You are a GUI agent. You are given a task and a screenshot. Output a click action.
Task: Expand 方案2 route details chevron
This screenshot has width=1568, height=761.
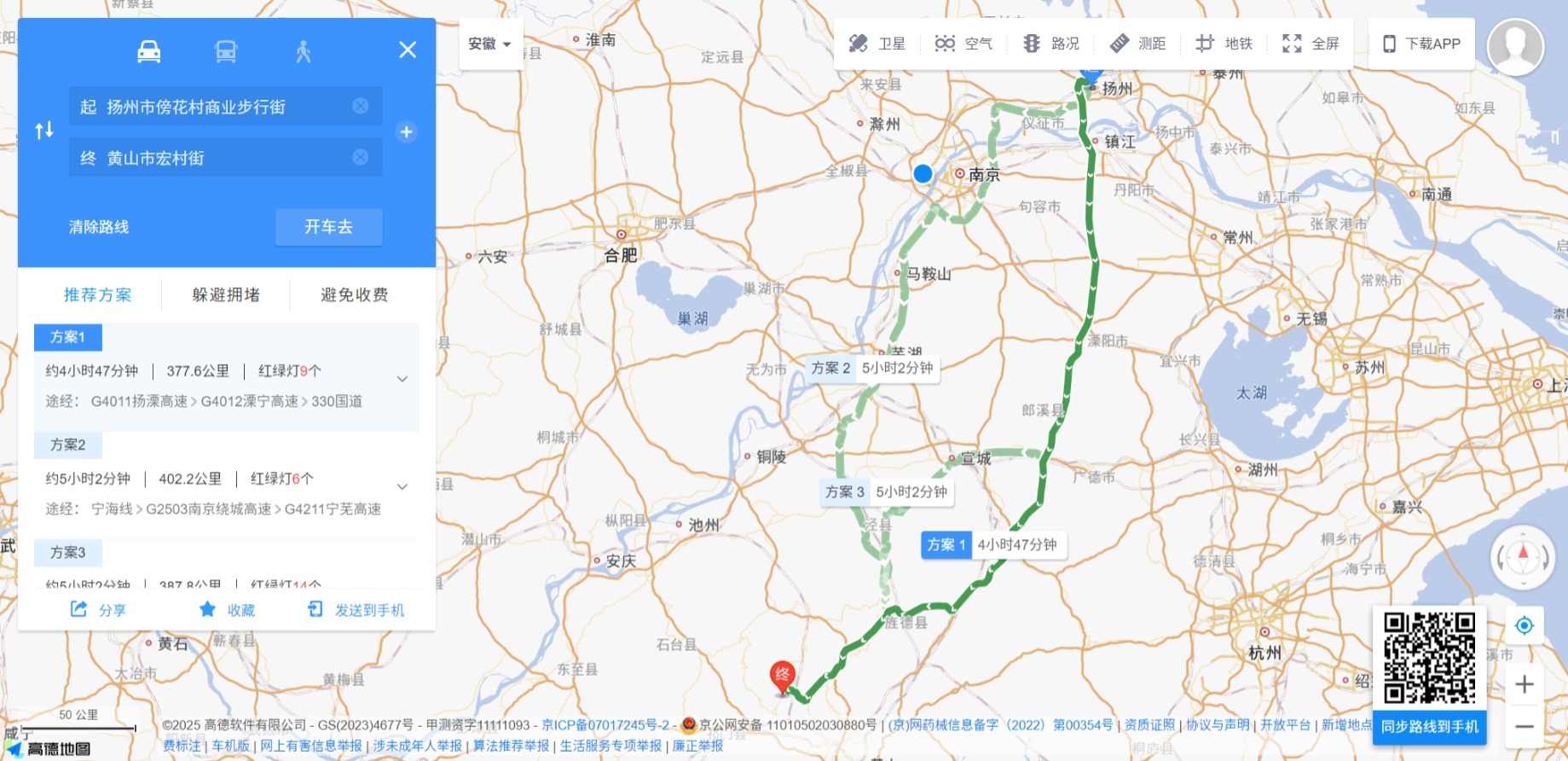(x=402, y=486)
